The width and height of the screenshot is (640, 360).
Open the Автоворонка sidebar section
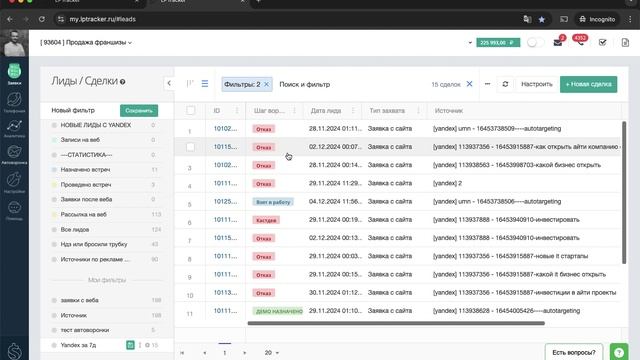(x=14, y=155)
